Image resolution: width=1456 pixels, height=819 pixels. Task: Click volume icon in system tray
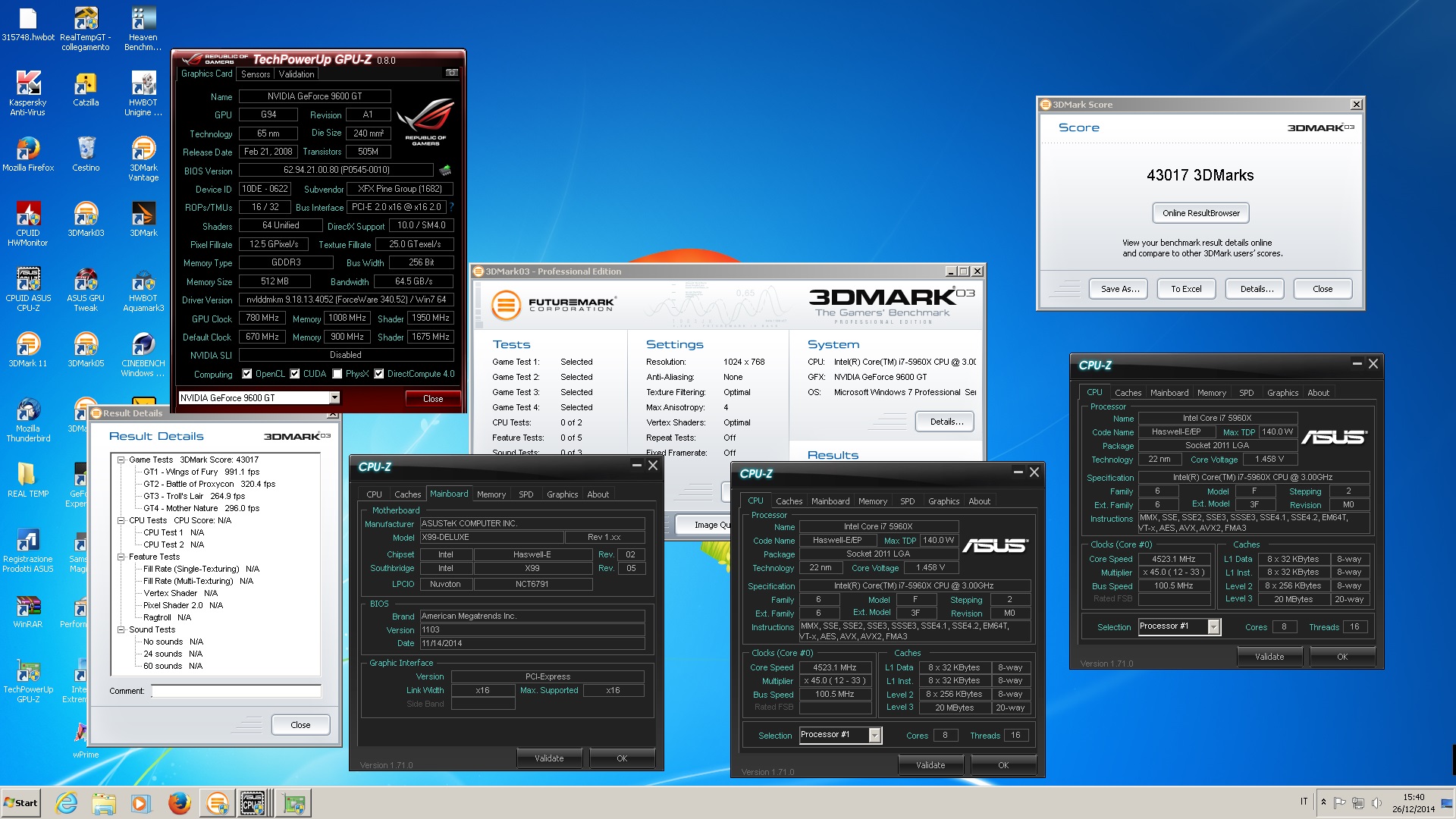click(1376, 802)
